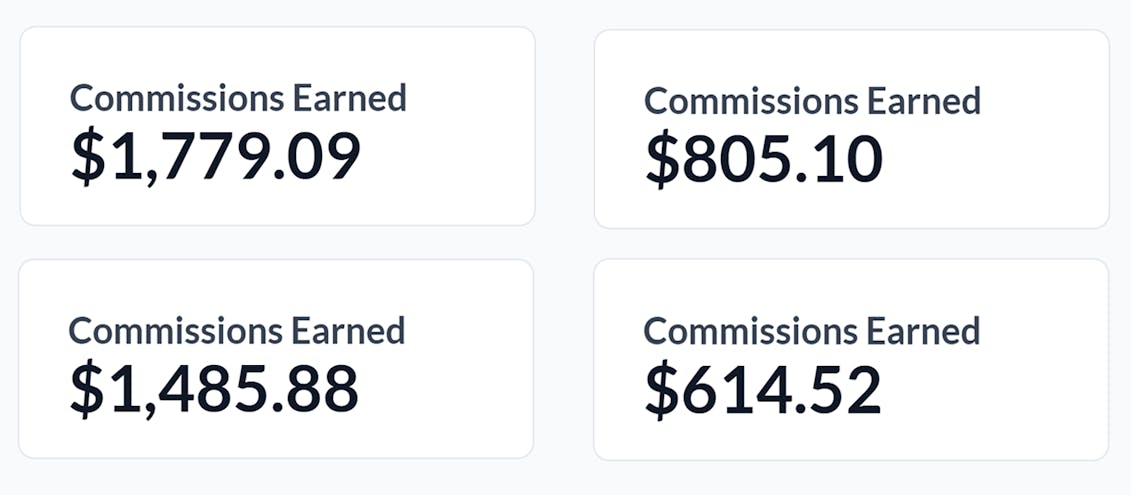Click the word Earned above $805.10
Viewport: 1131px width, 495px height.
tap(923, 101)
